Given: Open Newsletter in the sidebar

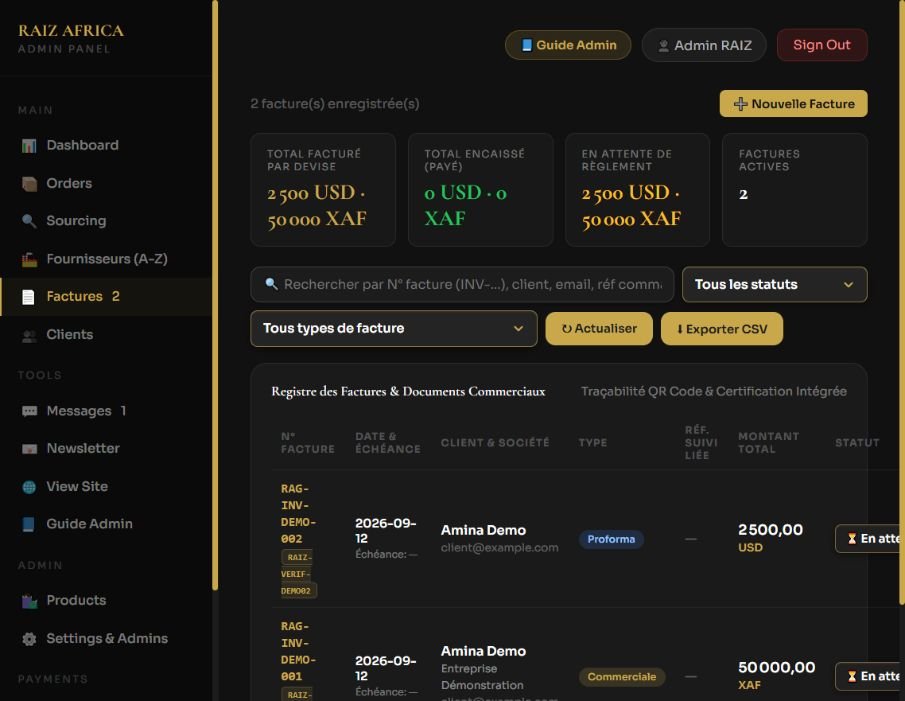Looking at the screenshot, I should (106, 448).
